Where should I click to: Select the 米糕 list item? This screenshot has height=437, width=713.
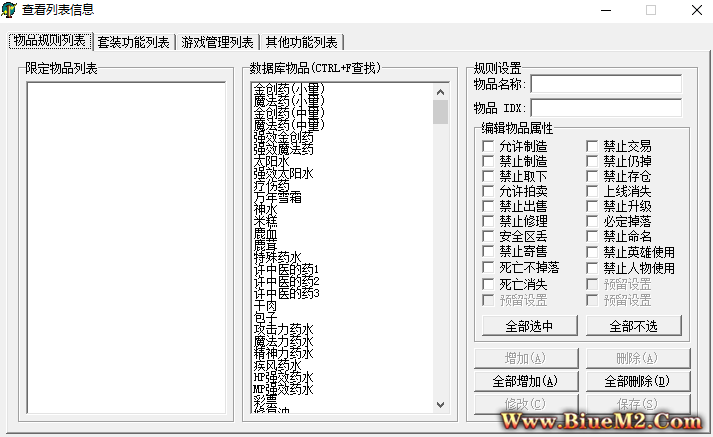tap(266, 221)
